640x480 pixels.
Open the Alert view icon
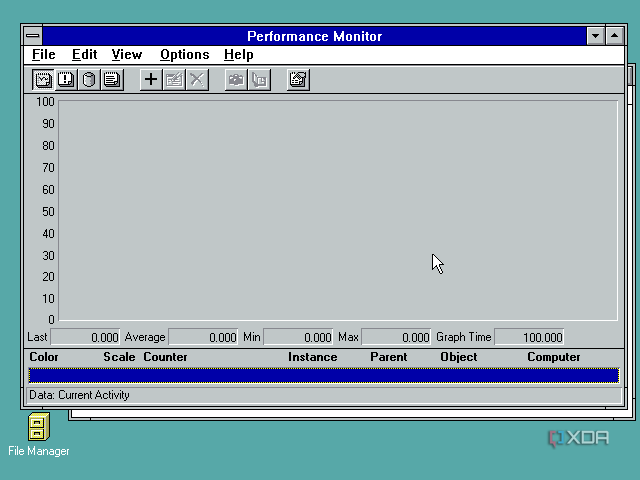[66, 80]
